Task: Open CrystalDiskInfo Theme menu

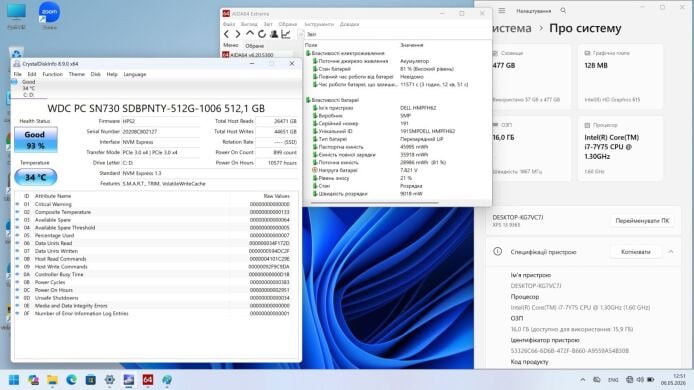Action: pos(77,74)
